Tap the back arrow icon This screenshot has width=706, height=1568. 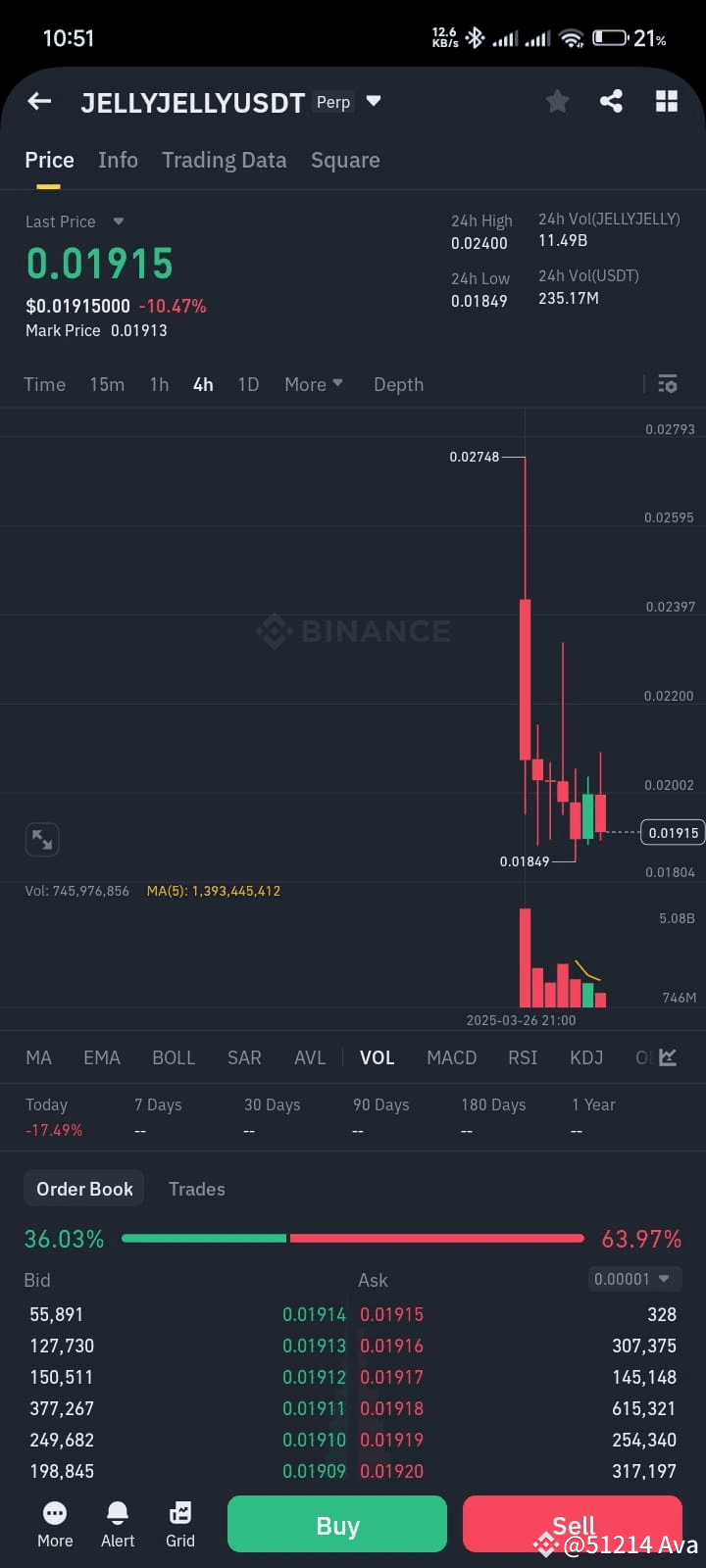pyautogui.click(x=39, y=101)
